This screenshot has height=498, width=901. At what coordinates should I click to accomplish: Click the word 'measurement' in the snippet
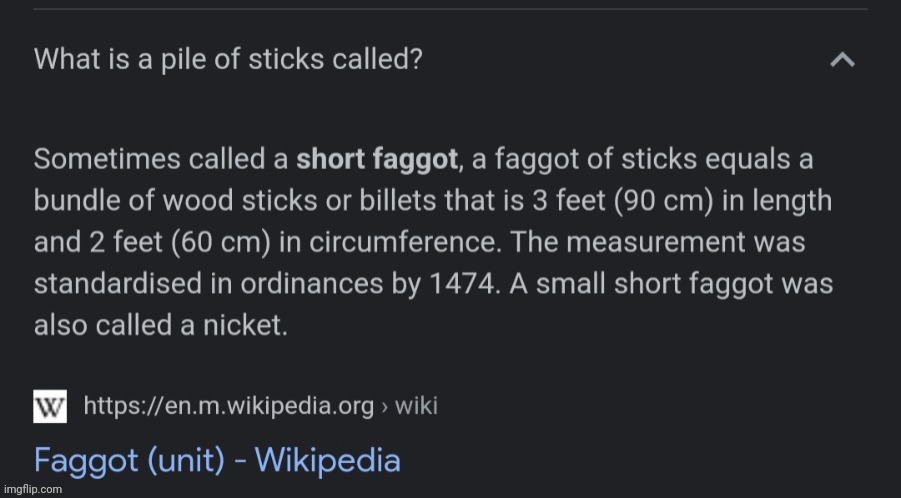pyautogui.click(x=656, y=242)
